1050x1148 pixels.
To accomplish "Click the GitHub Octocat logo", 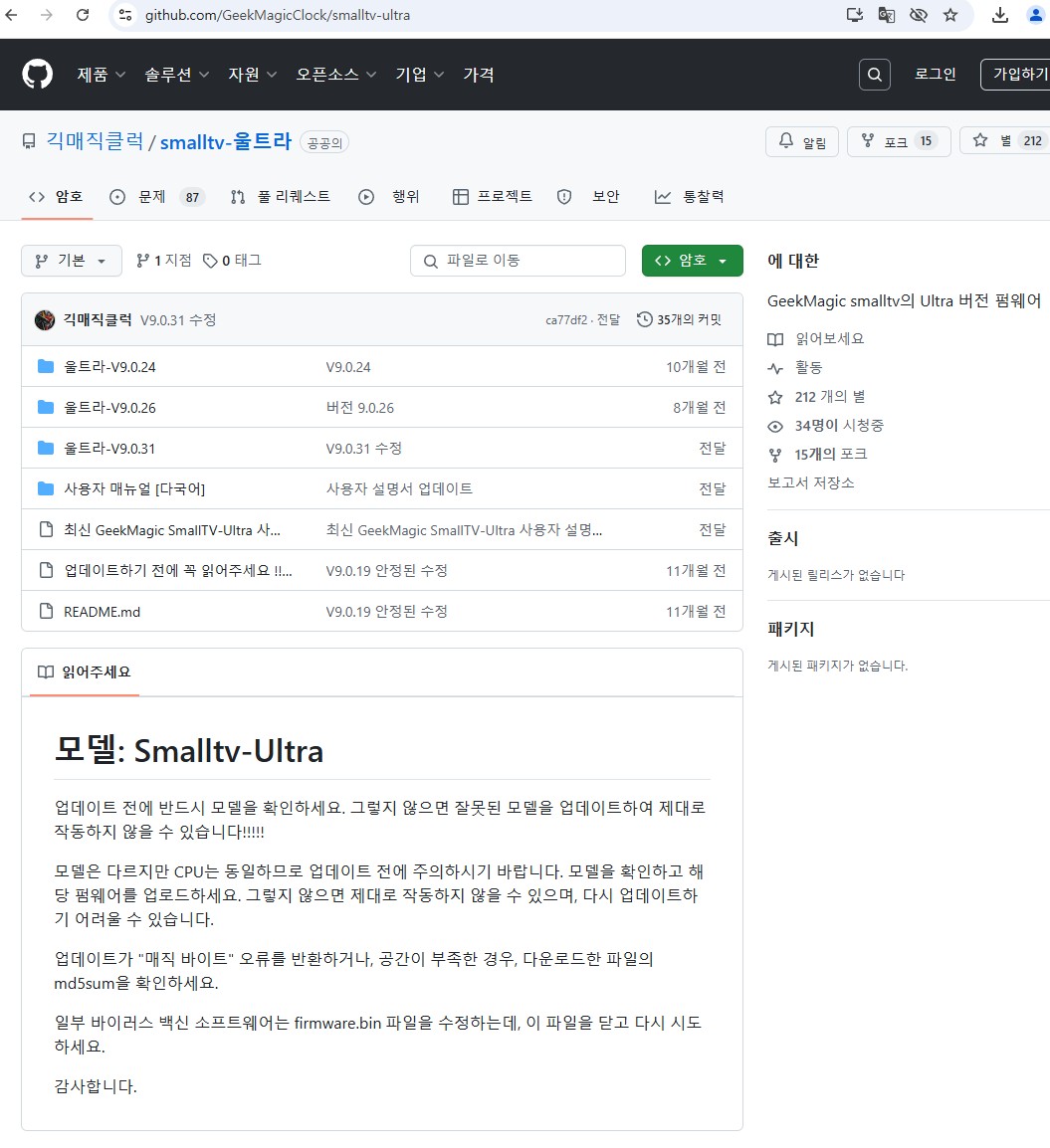I will pyautogui.click(x=38, y=74).
